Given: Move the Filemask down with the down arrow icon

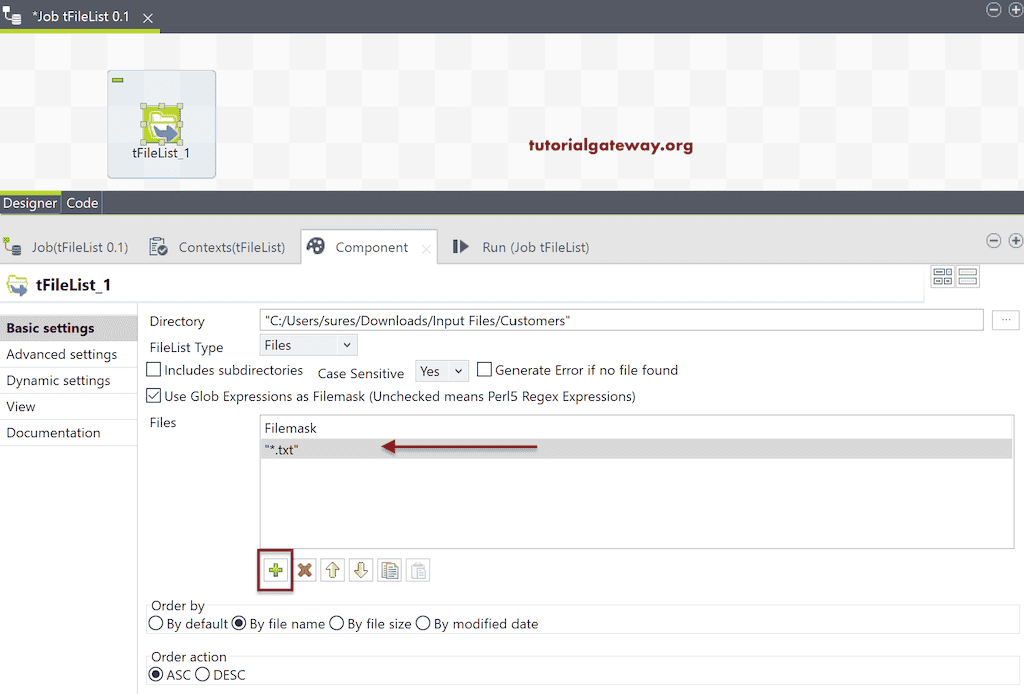Looking at the screenshot, I should 360,570.
